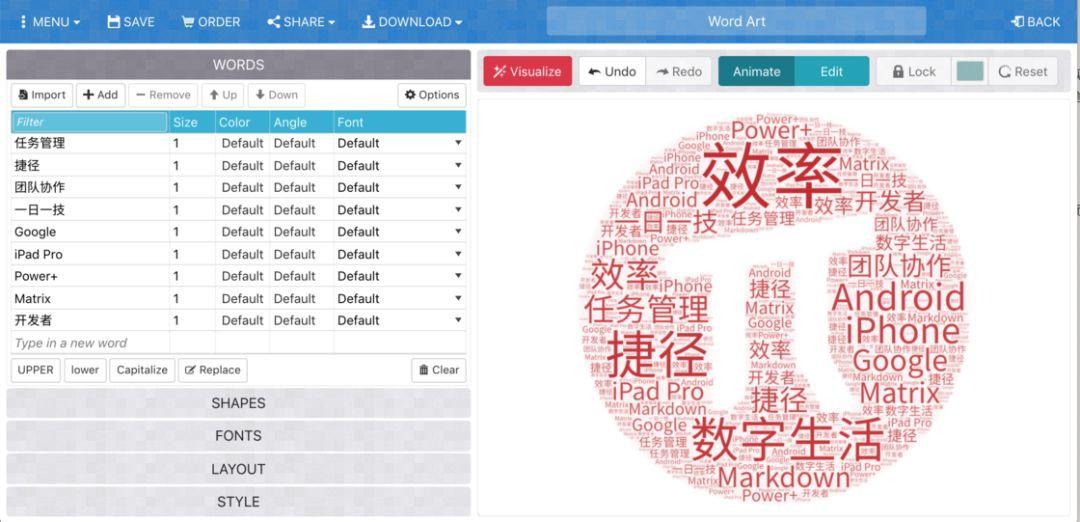Expand the SHAPES panel
1080x522 pixels.
pyautogui.click(x=238, y=403)
